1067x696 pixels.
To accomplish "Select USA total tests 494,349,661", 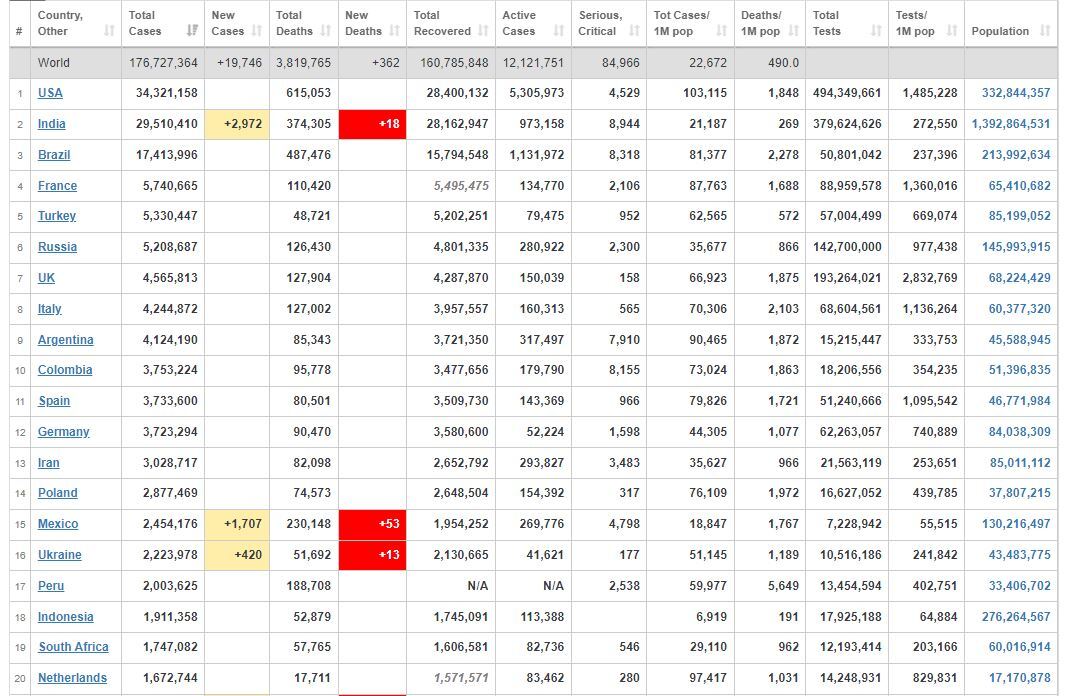I will click(x=847, y=93).
